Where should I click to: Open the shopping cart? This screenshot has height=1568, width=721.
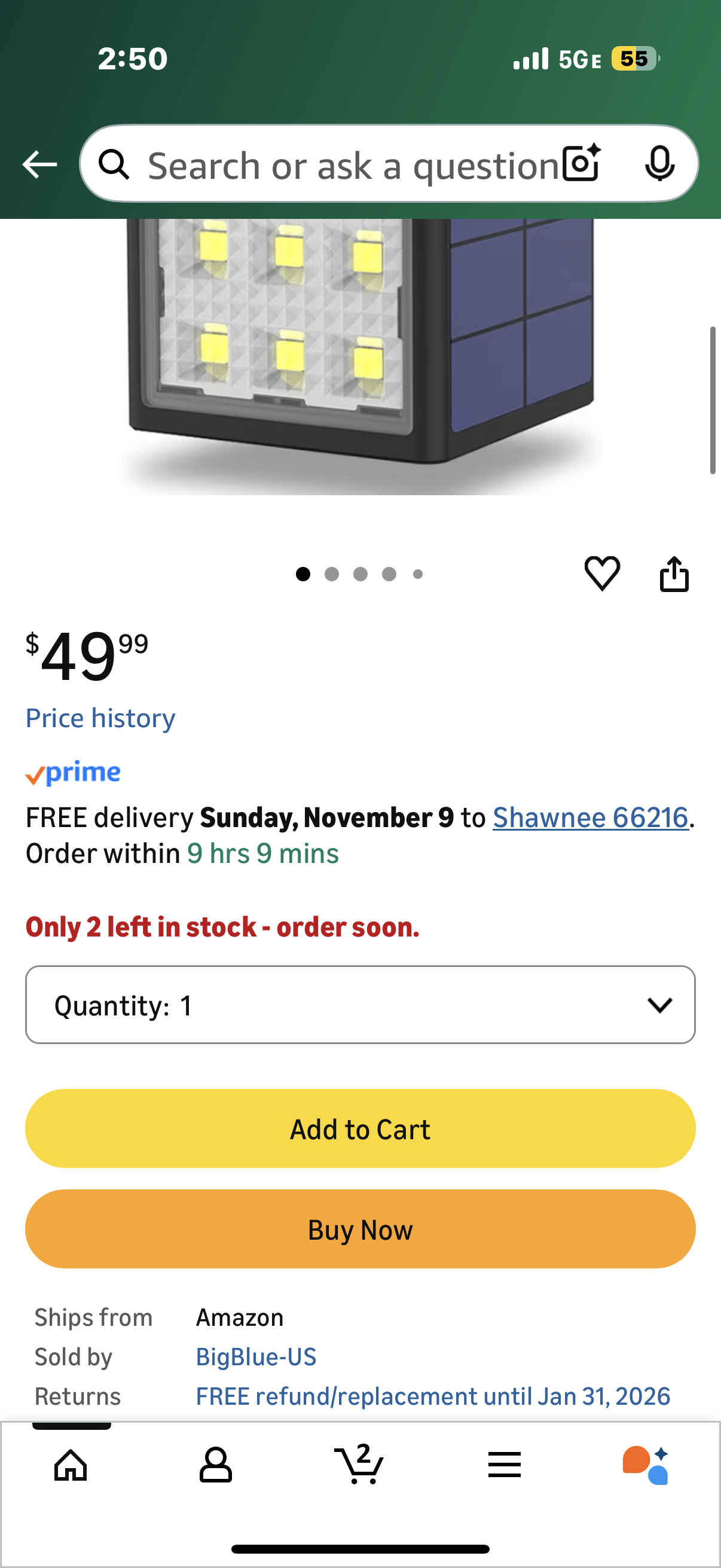(x=359, y=1464)
